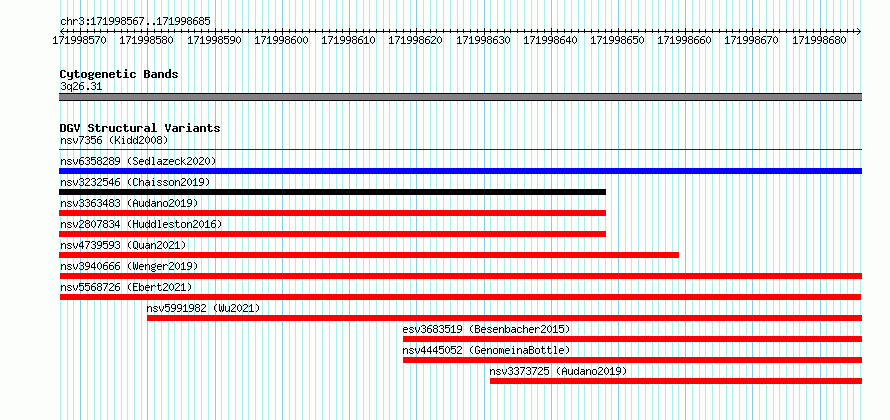Image resolution: width=890 pixels, height=420 pixels.
Task: Select the red bar under nsv4445052 GenomeinaBottle
Action: 632,360
